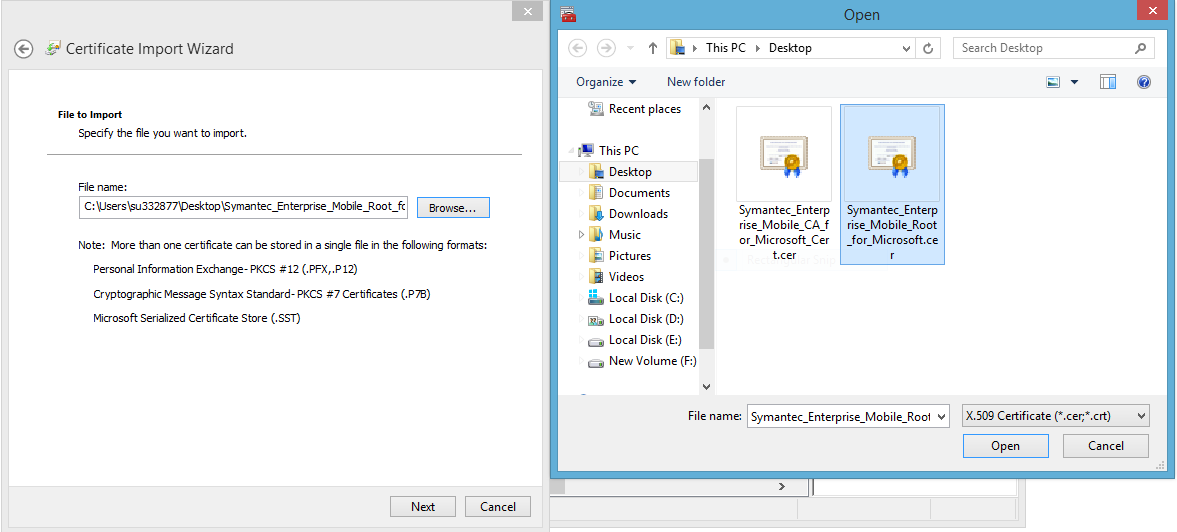Open the file type filter dropdown
Viewport: 1177px width, 532px height.
tap(1142, 416)
